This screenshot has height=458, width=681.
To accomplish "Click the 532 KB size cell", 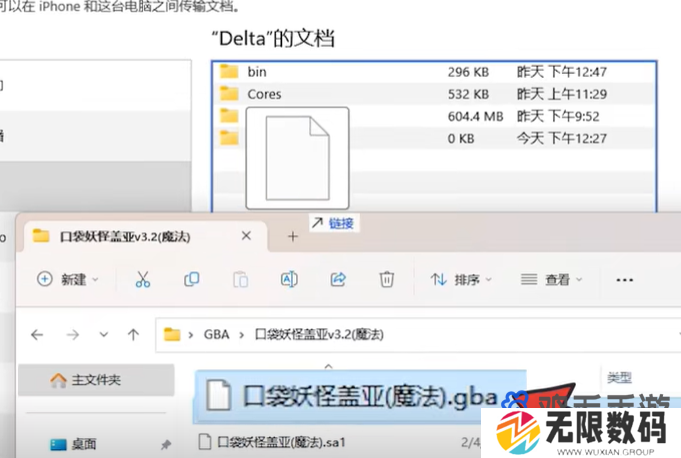I will pyautogui.click(x=468, y=94).
